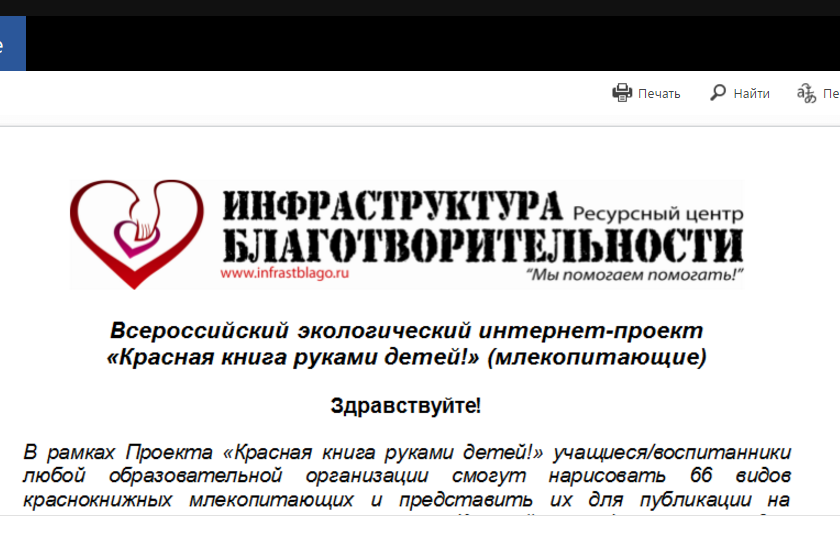This screenshot has height=533, width=840.
Task: Click the ИНФРАСТРУКТУРА banner heading
Action: [x=392, y=205]
